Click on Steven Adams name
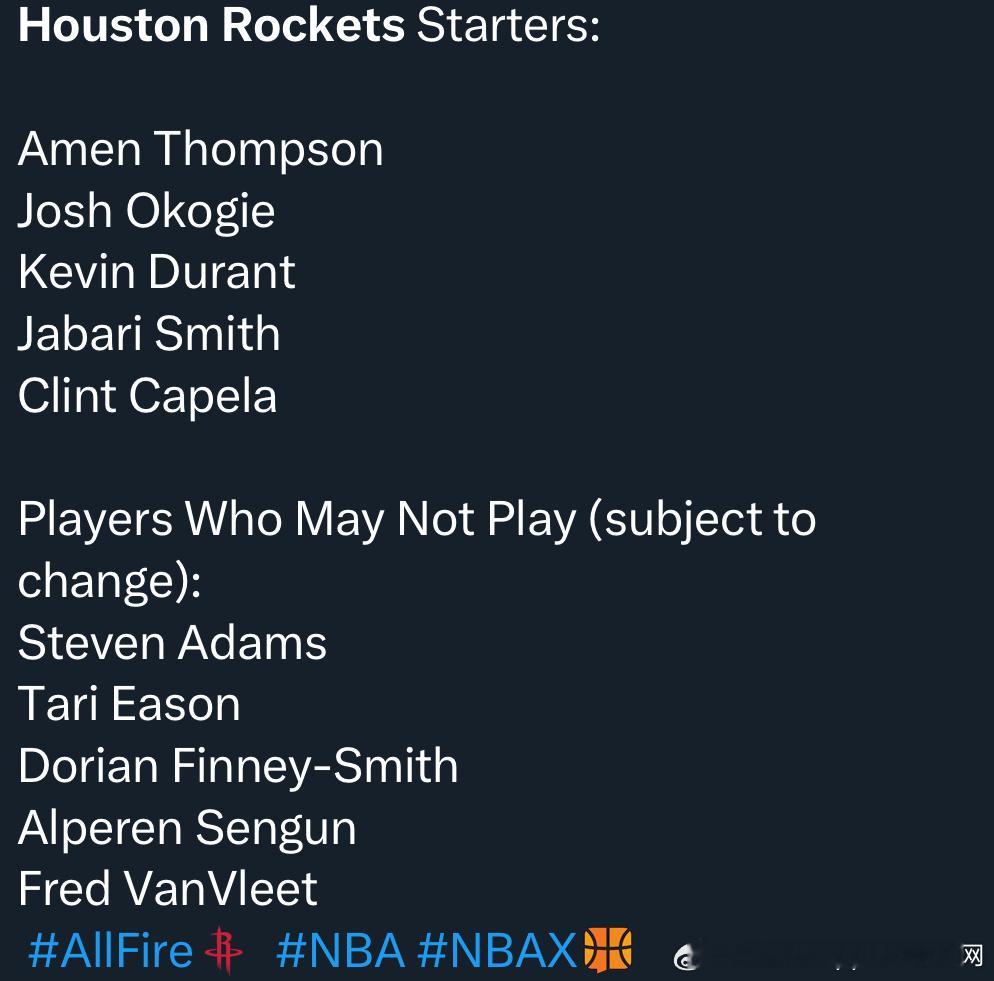 click(x=172, y=642)
